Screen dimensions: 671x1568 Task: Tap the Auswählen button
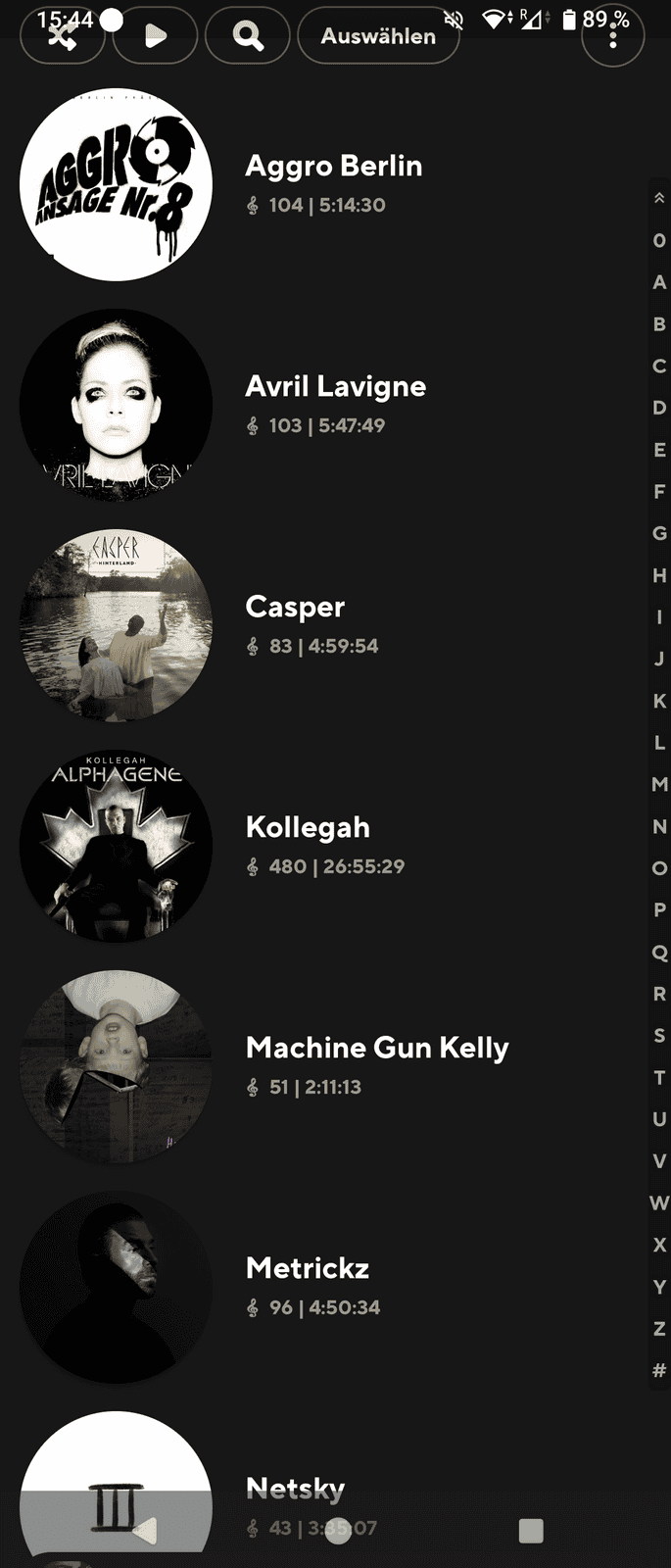(x=378, y=36)
